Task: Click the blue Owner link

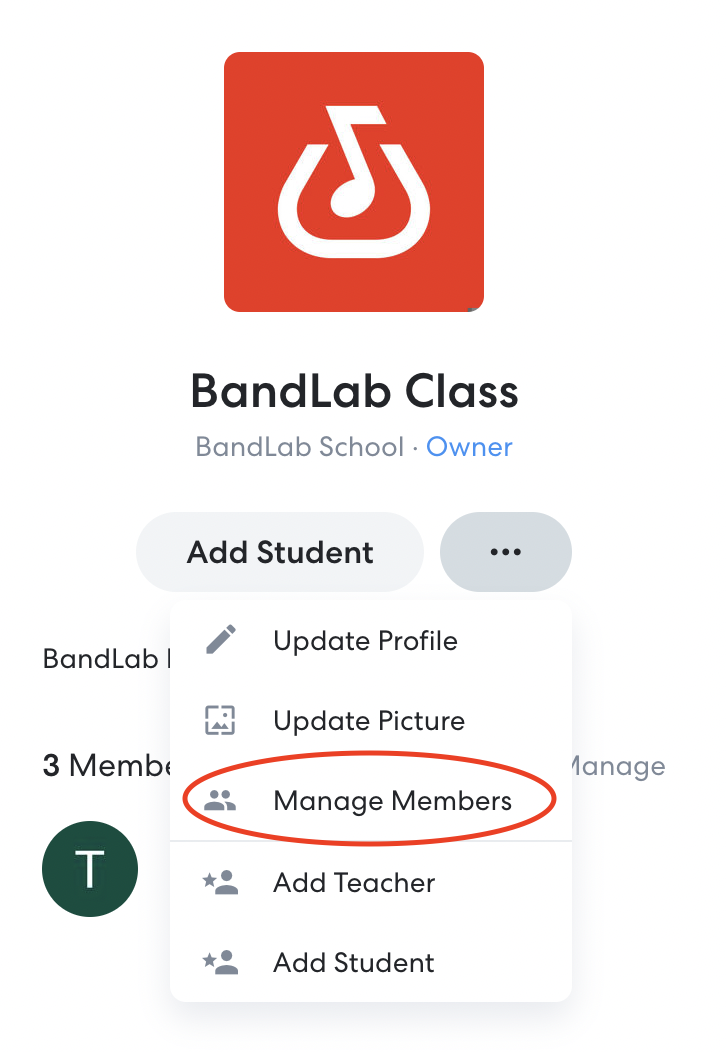Action: pyautogui.click(x=469, y=447)
